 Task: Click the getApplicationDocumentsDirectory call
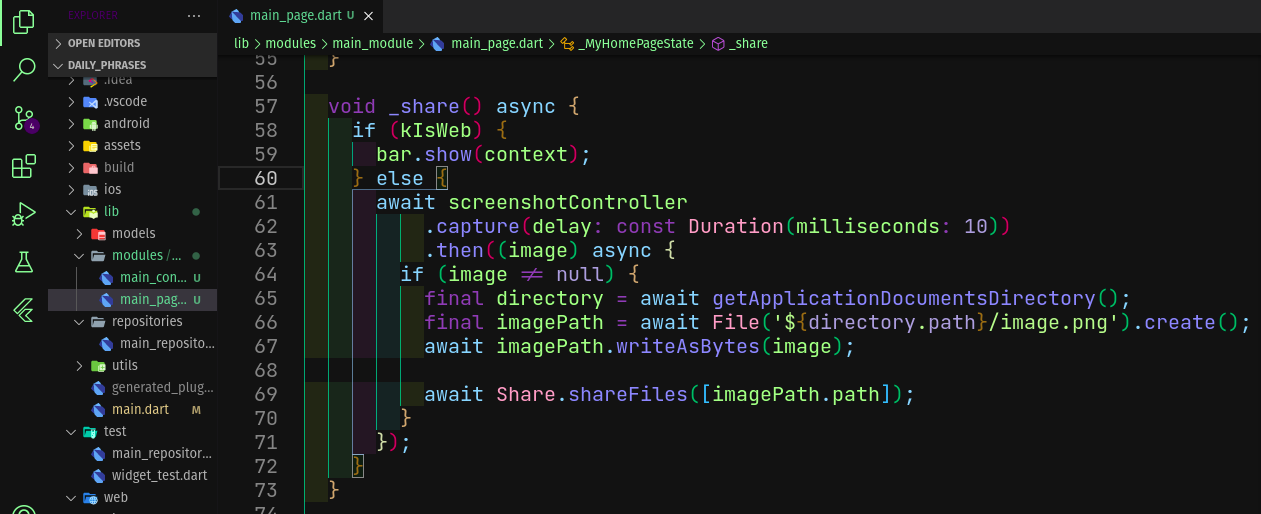click(x=904, y=298)
